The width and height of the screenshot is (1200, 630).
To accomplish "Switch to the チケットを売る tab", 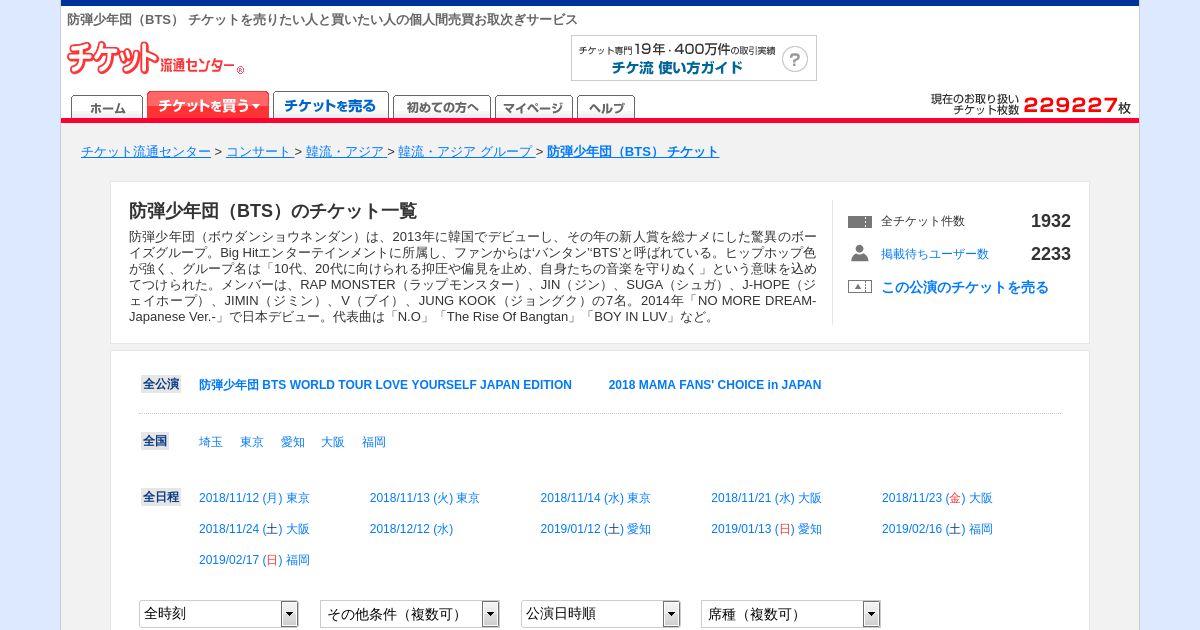I will (331, 105).
